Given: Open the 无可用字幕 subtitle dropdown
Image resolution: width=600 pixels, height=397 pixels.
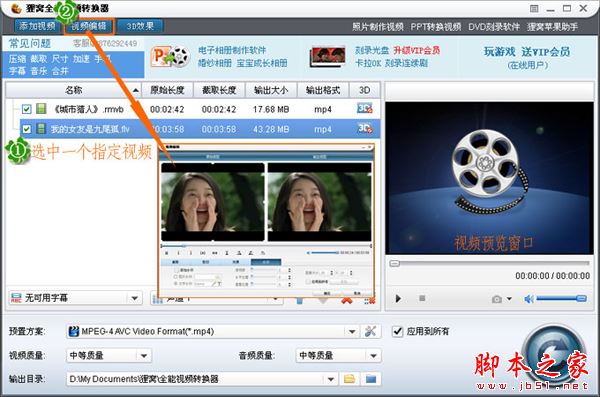Looking at the screenshot, I should pyautogui.click(x=135, y=298).
